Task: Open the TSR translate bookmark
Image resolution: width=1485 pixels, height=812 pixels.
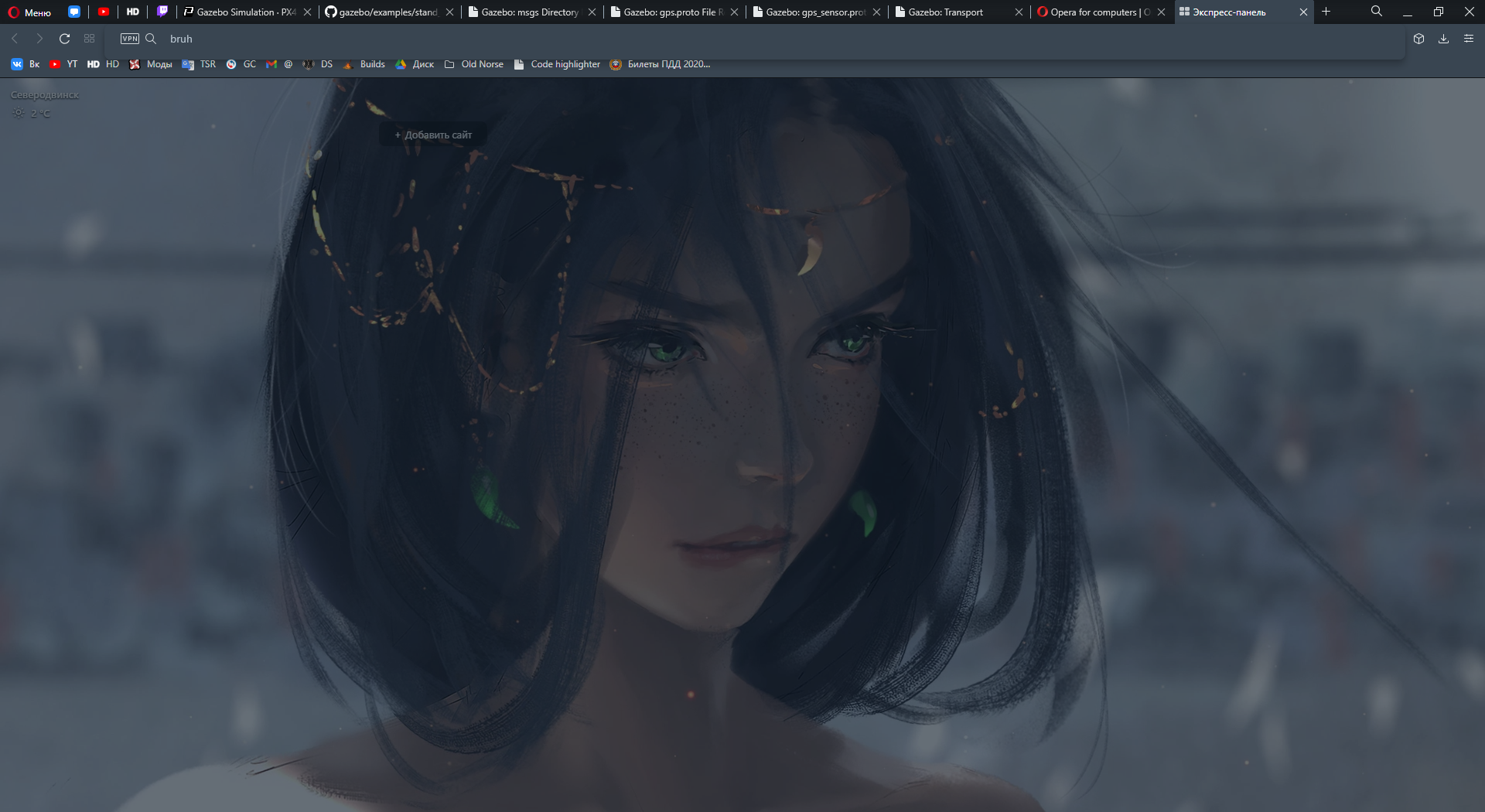Action: coord(199,64)
